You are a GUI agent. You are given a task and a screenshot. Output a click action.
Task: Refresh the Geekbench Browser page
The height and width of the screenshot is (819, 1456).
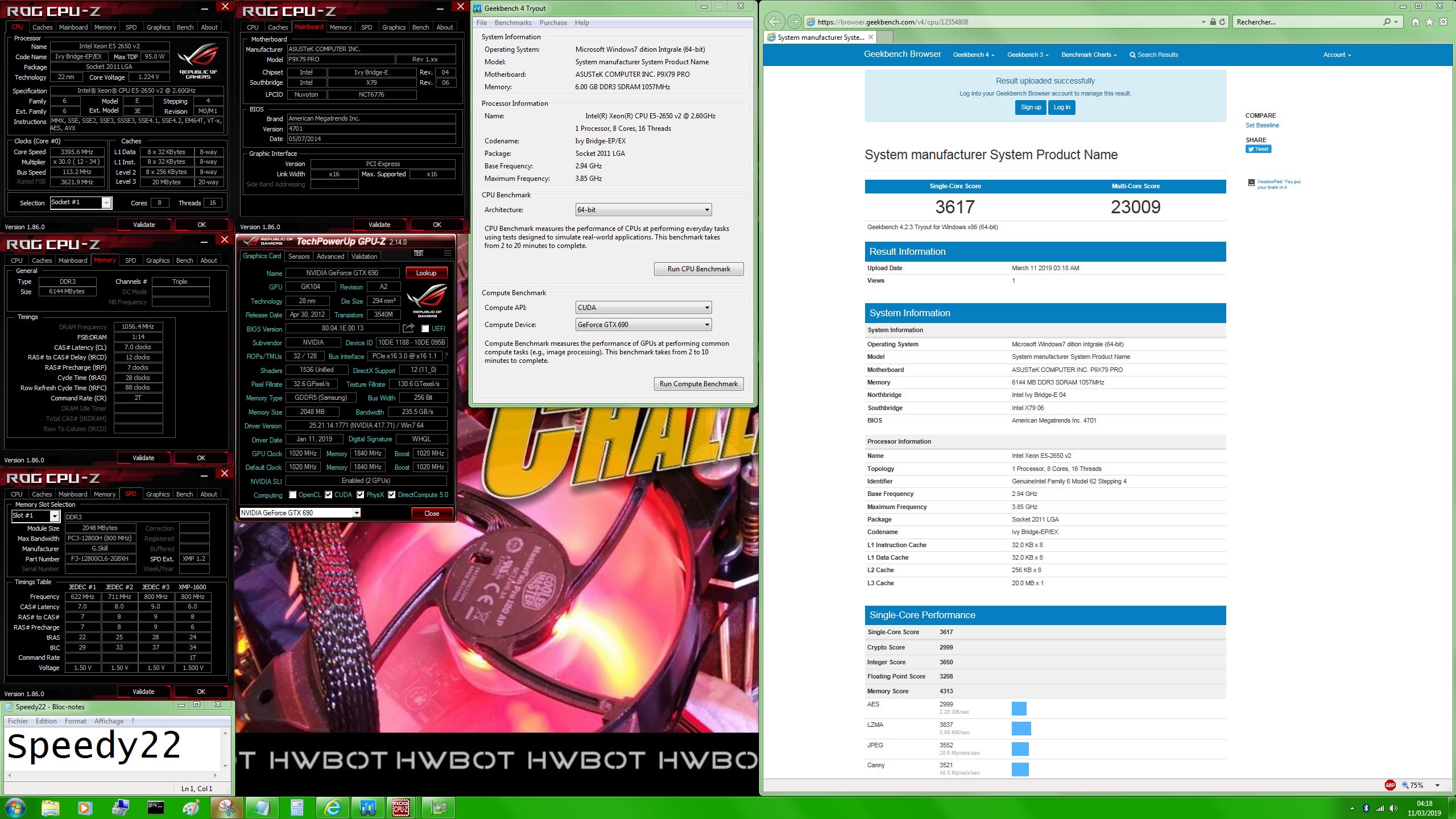[1222, 22]
